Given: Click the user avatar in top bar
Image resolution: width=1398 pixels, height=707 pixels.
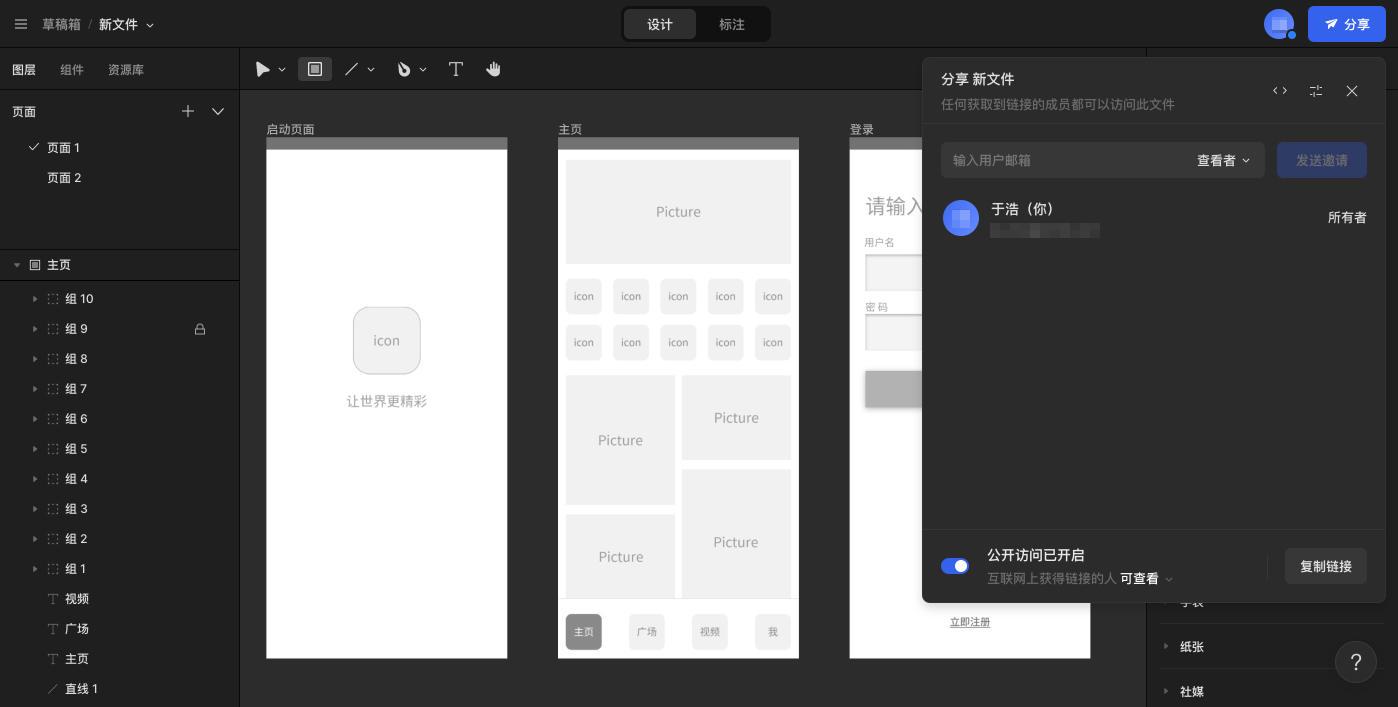Looking at the screenshot, I should pyautogui.click(x=1279, y=24).
